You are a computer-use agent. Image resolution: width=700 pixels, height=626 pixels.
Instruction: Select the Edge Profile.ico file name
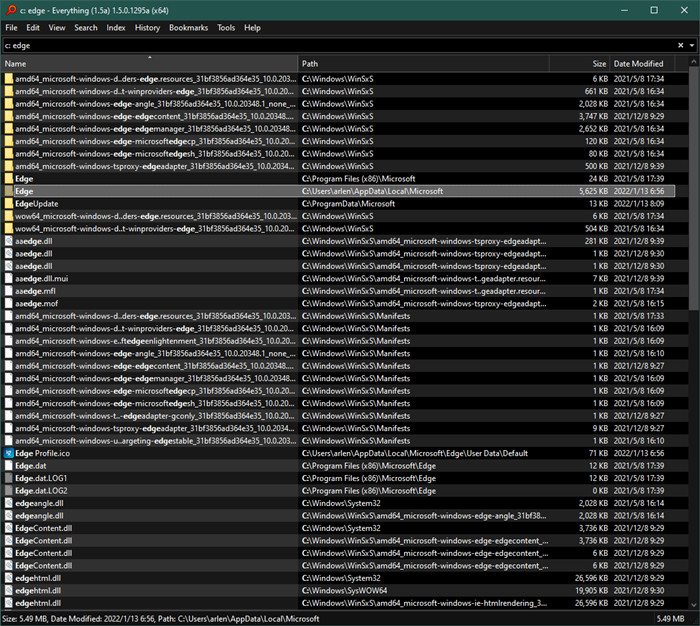(42, 453)
